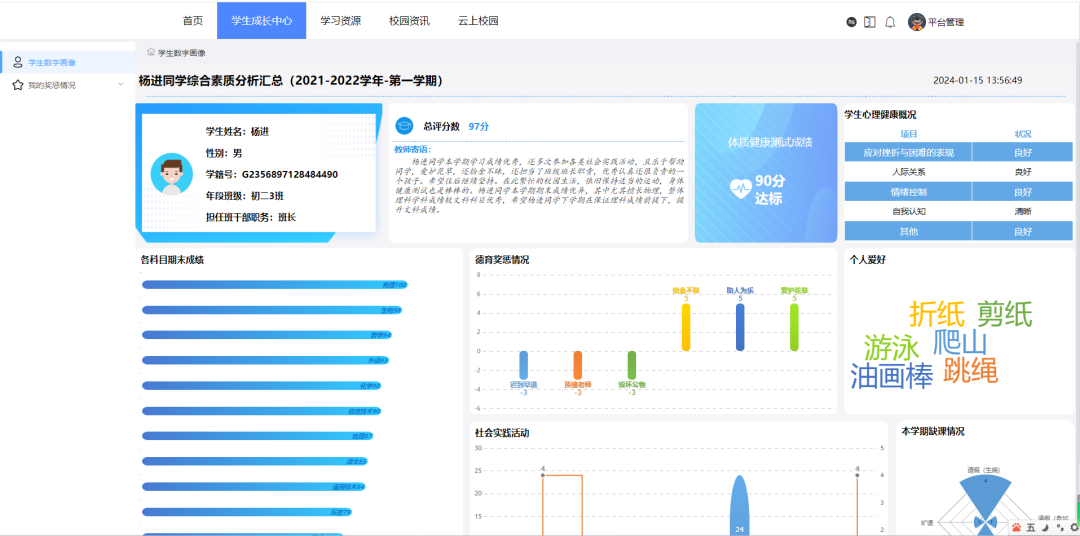Toggle the moon icon in IME toolbar
This screenshot has height=536, width=1080.
click(1046, 526)
